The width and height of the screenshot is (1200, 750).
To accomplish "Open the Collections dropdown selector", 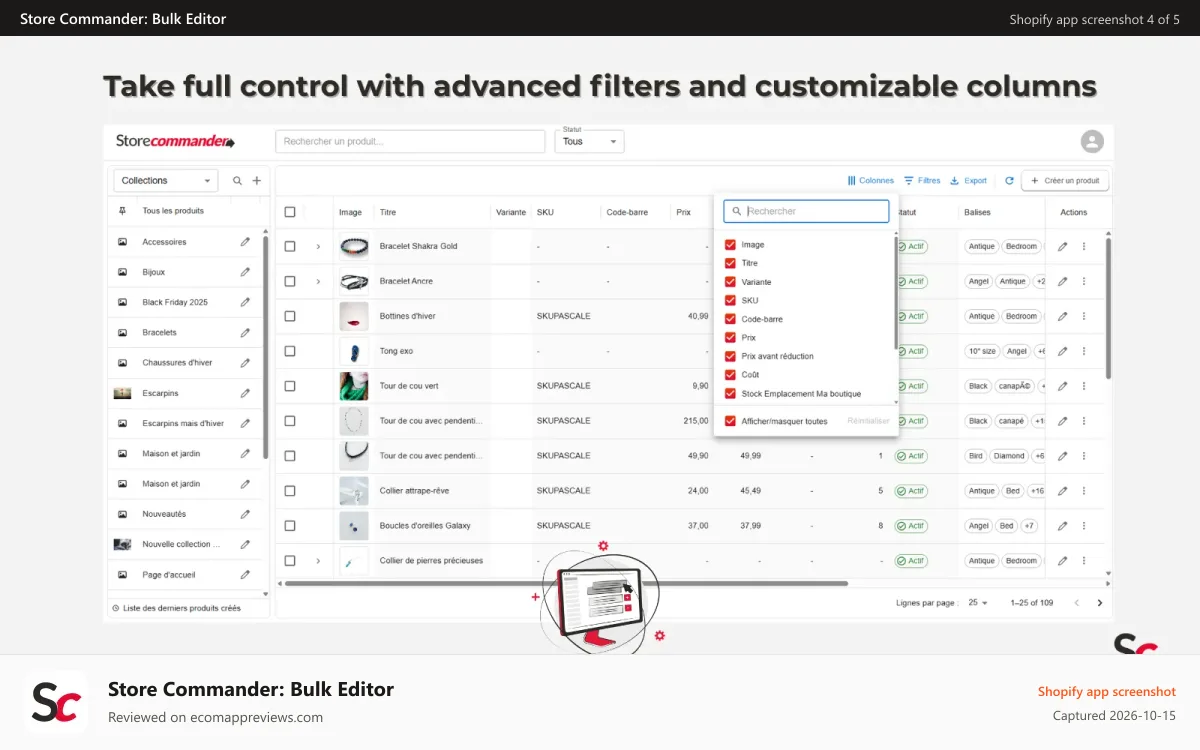I will pos(165,181).
